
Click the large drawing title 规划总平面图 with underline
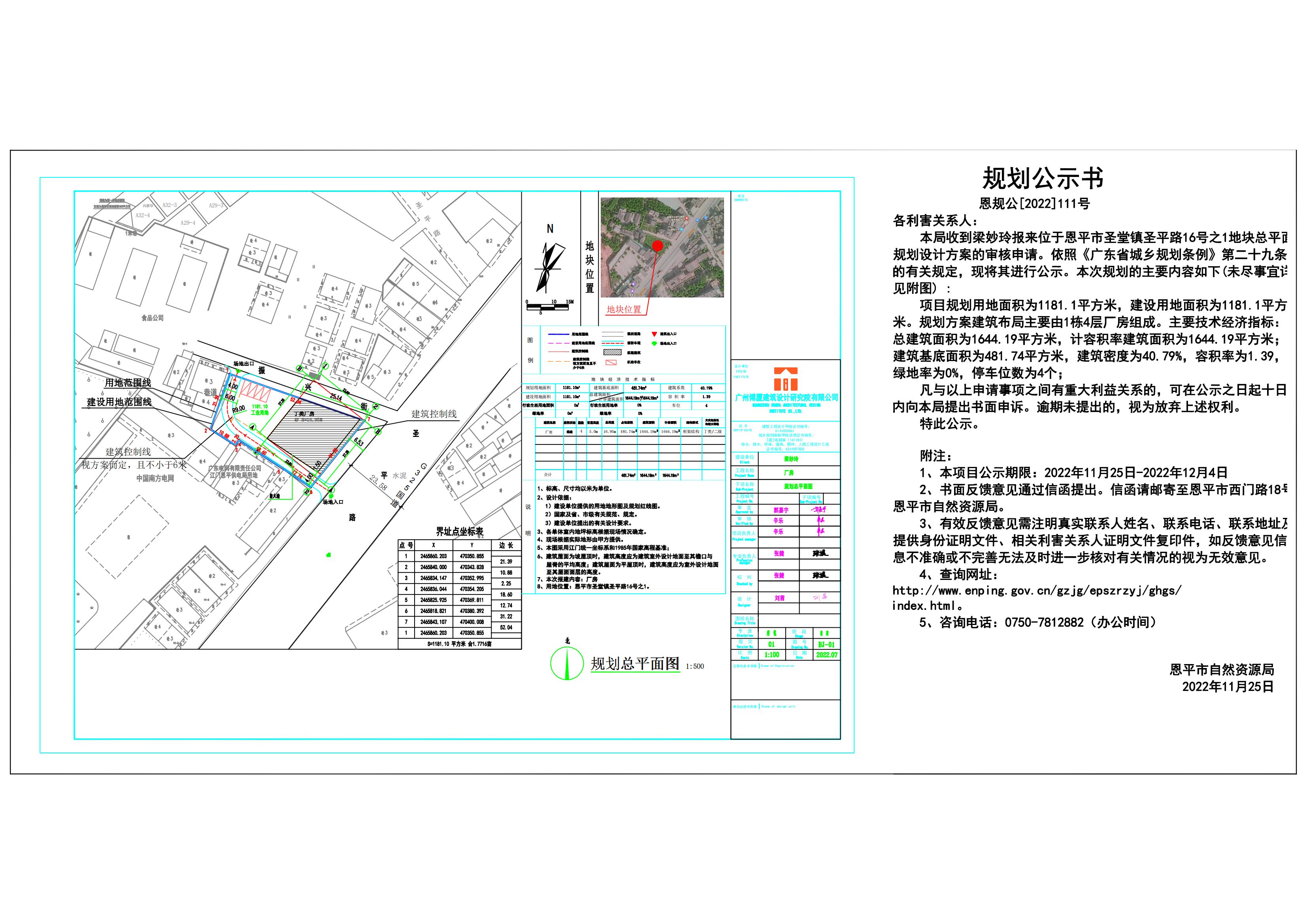coord(635,664)
